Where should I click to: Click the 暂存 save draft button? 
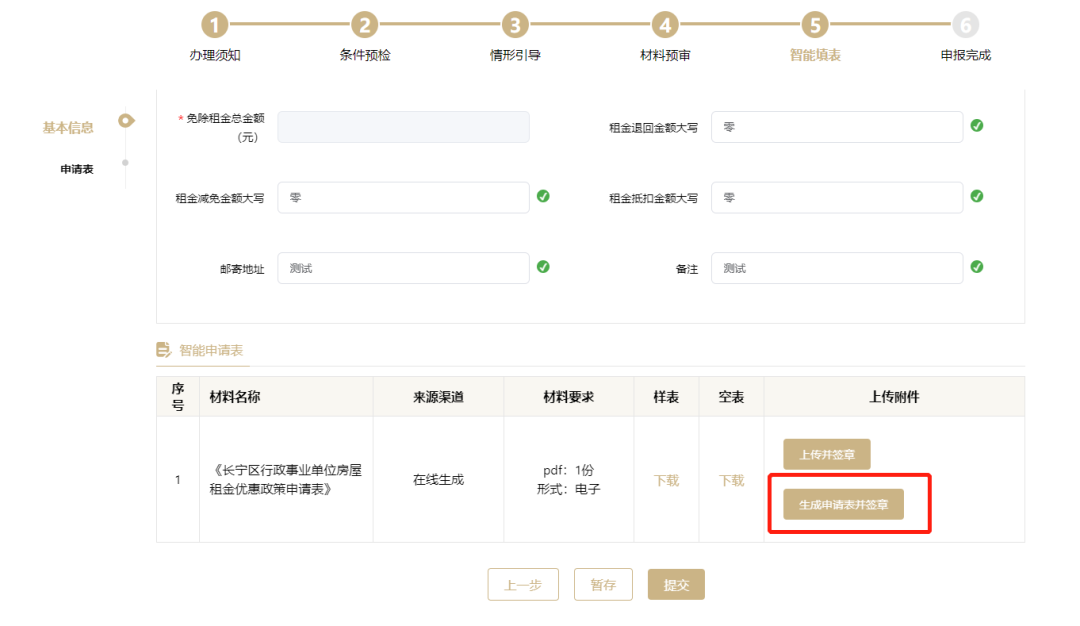tap(603, 585)
